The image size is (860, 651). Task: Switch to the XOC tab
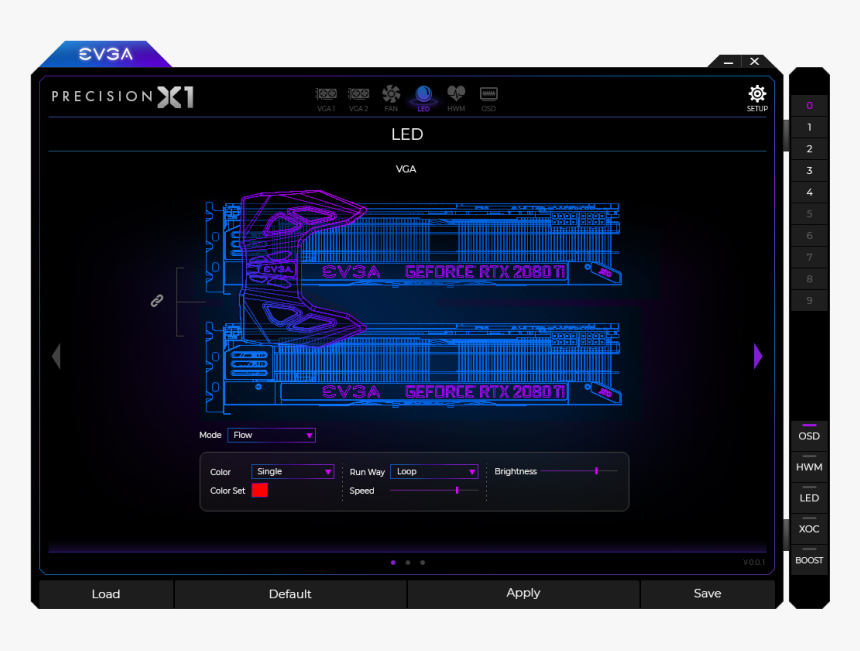[x=809, y=529]
